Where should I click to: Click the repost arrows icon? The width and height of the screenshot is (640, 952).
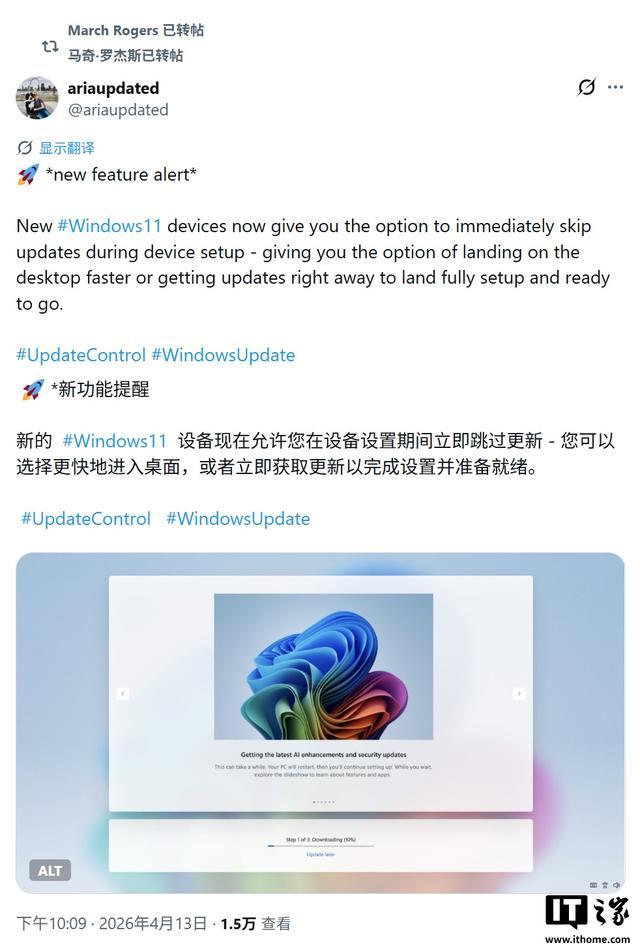click(50, 46)
